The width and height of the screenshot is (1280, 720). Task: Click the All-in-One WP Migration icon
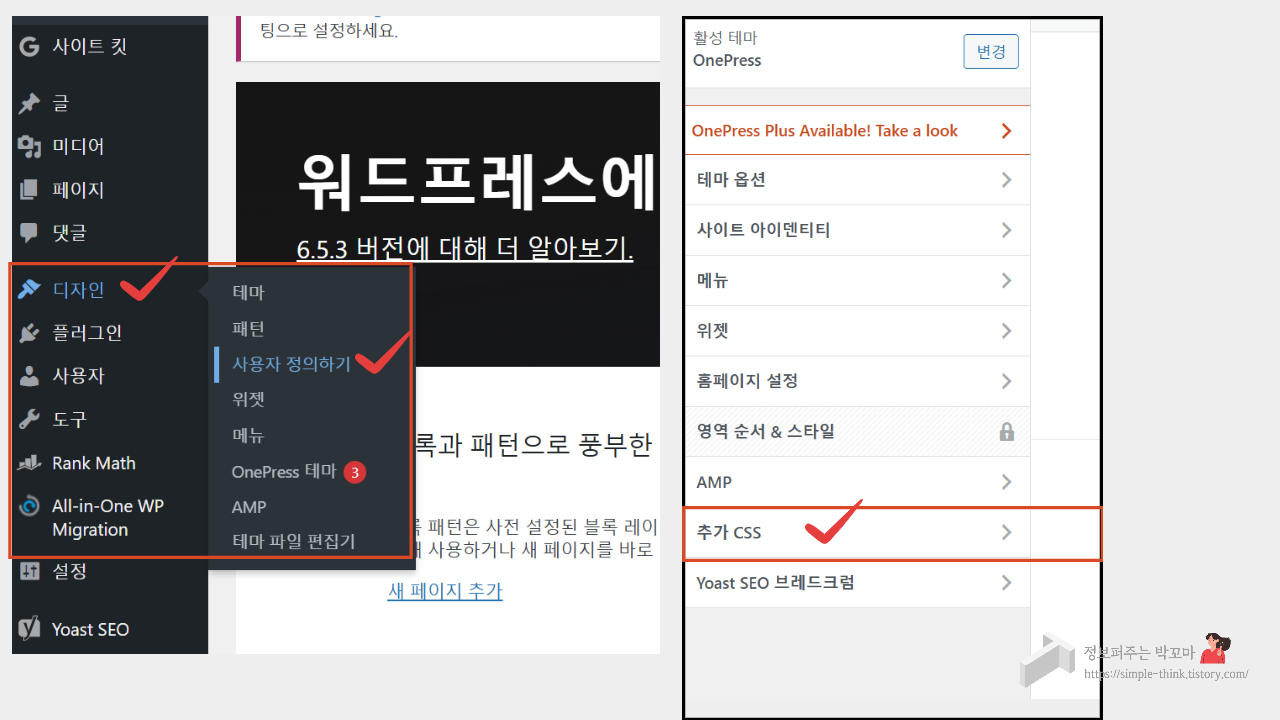pos(29,506)
